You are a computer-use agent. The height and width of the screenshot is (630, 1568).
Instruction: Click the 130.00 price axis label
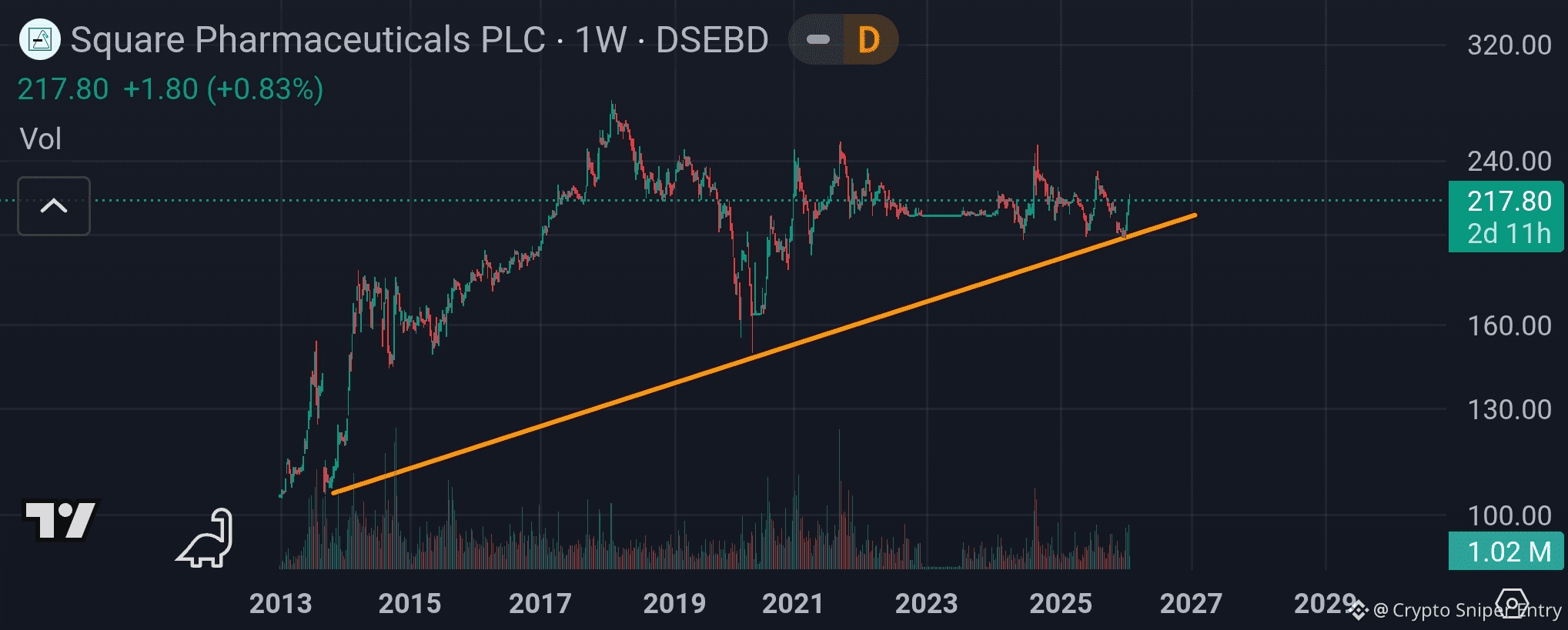(x=1509, y=409)
